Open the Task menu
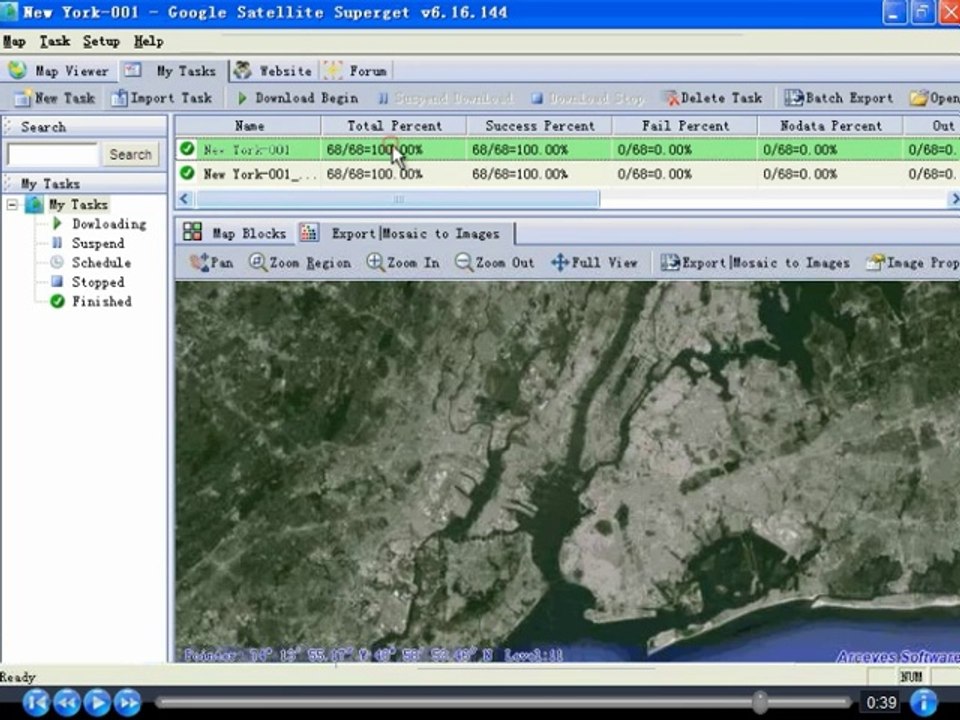 click(54, 41)
